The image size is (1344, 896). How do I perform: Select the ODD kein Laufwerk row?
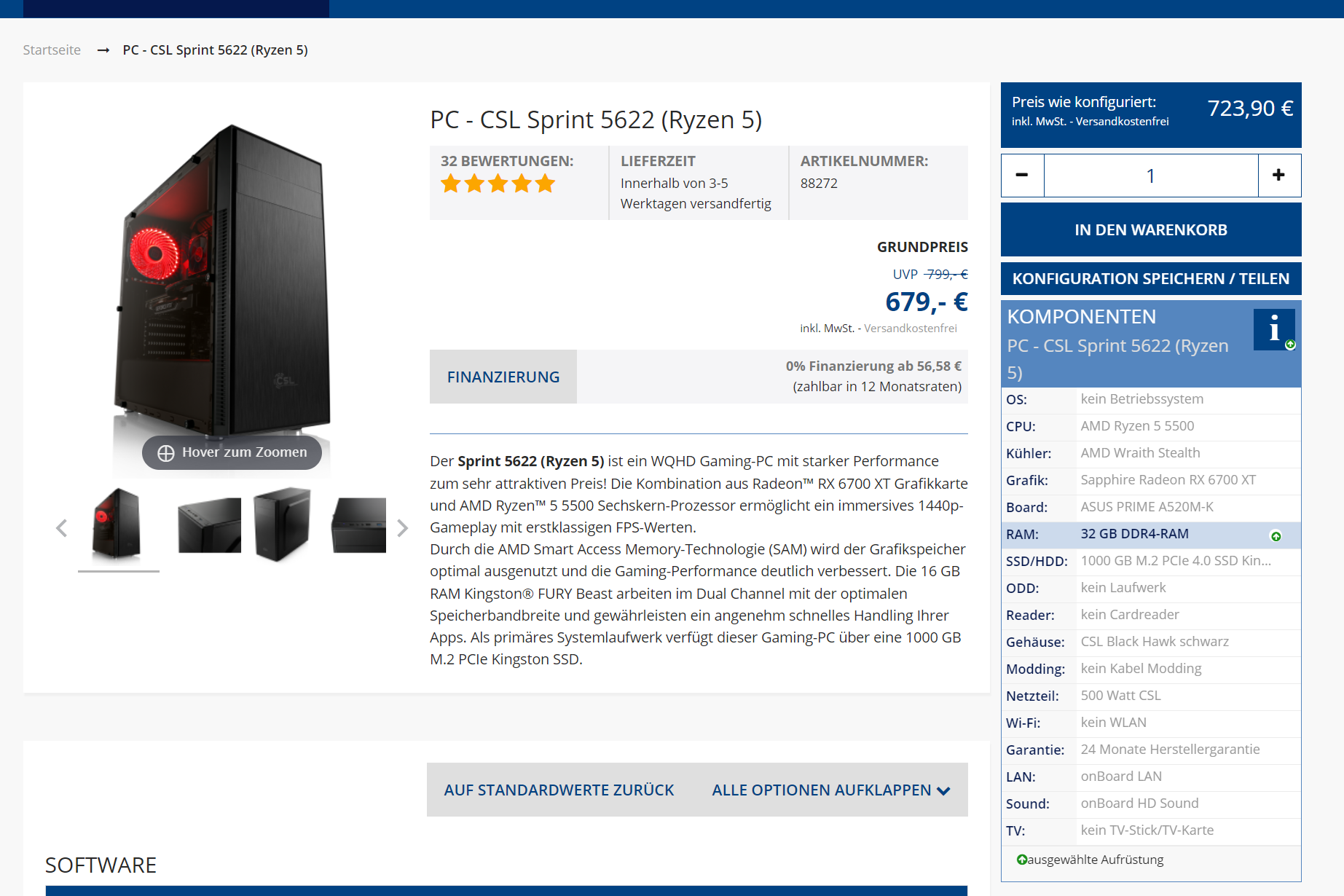[1151, 588]
